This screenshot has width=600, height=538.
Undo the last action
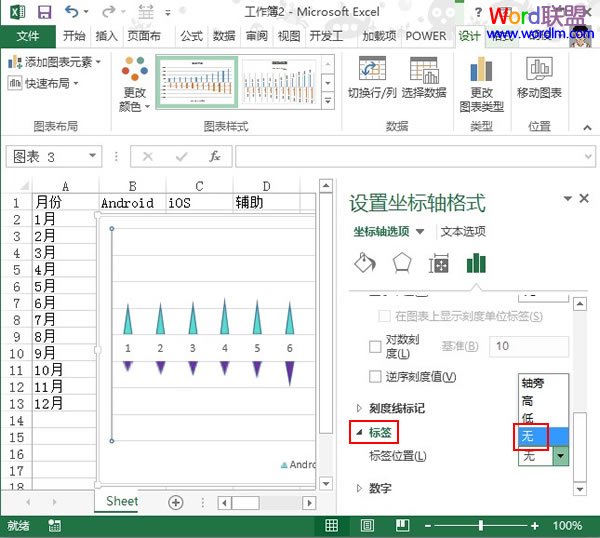point(72,12)
